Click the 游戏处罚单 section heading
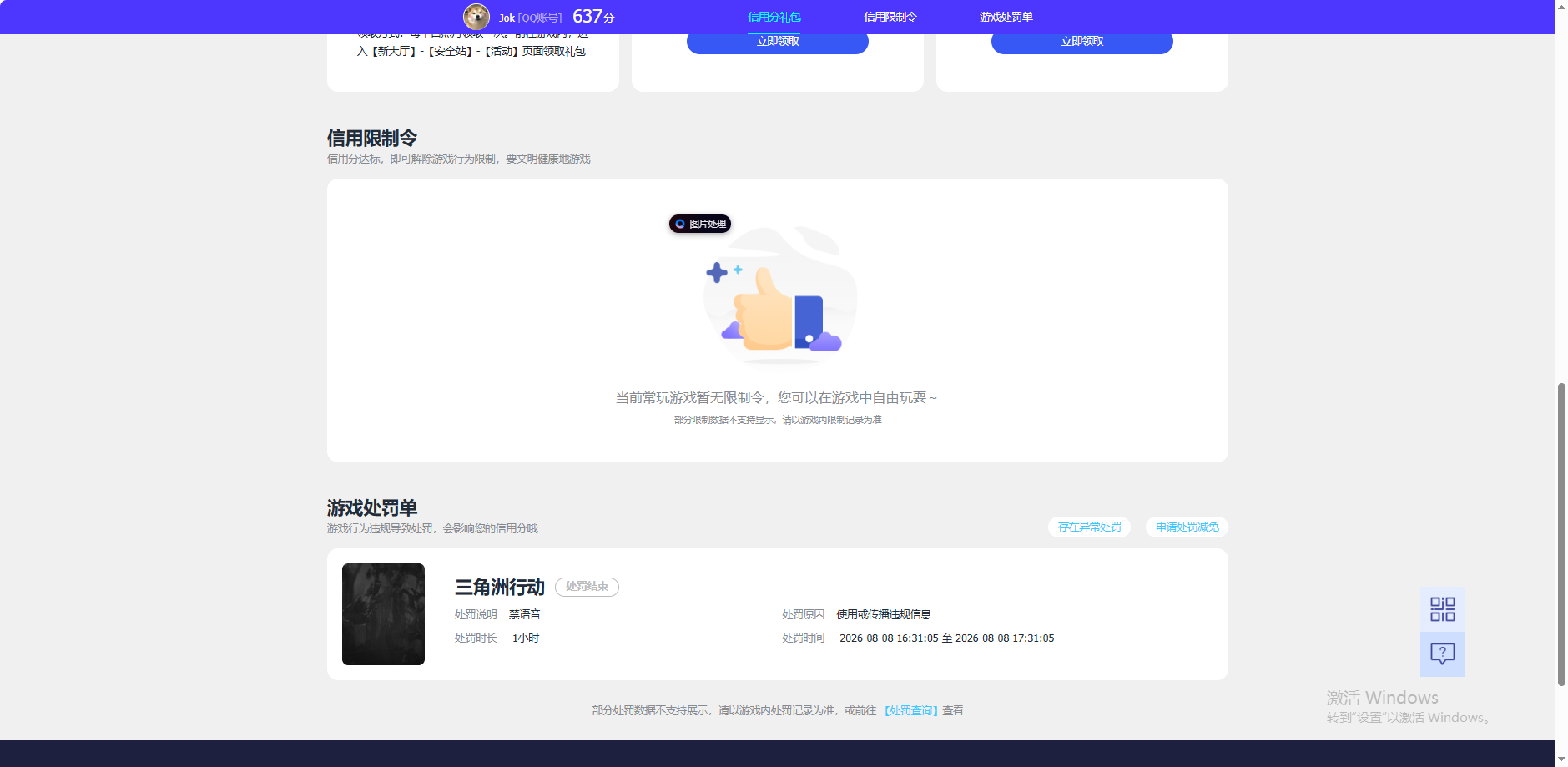Image resolution: width=1568 pixels, height=767 pixels. (x=372, y=507)
